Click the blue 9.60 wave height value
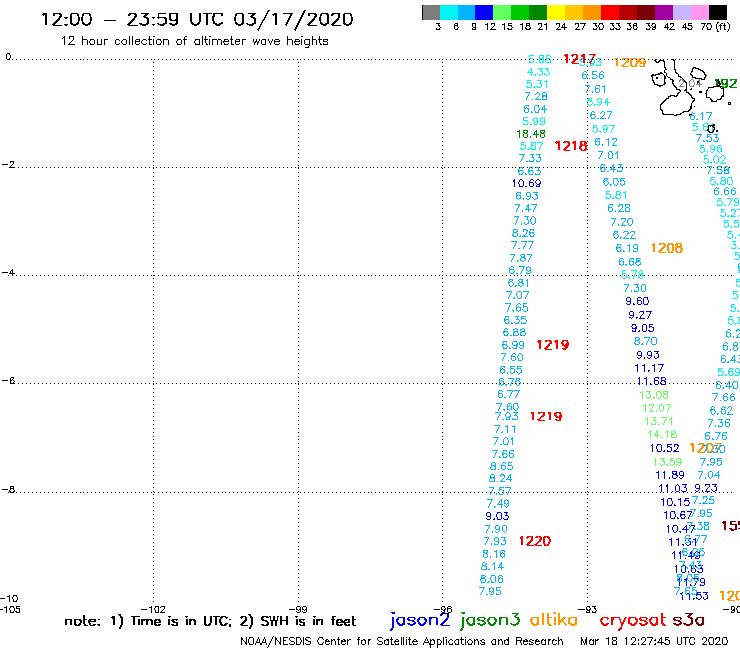The image size is (740, 650). pyautogui.click(x=637, y=301)
